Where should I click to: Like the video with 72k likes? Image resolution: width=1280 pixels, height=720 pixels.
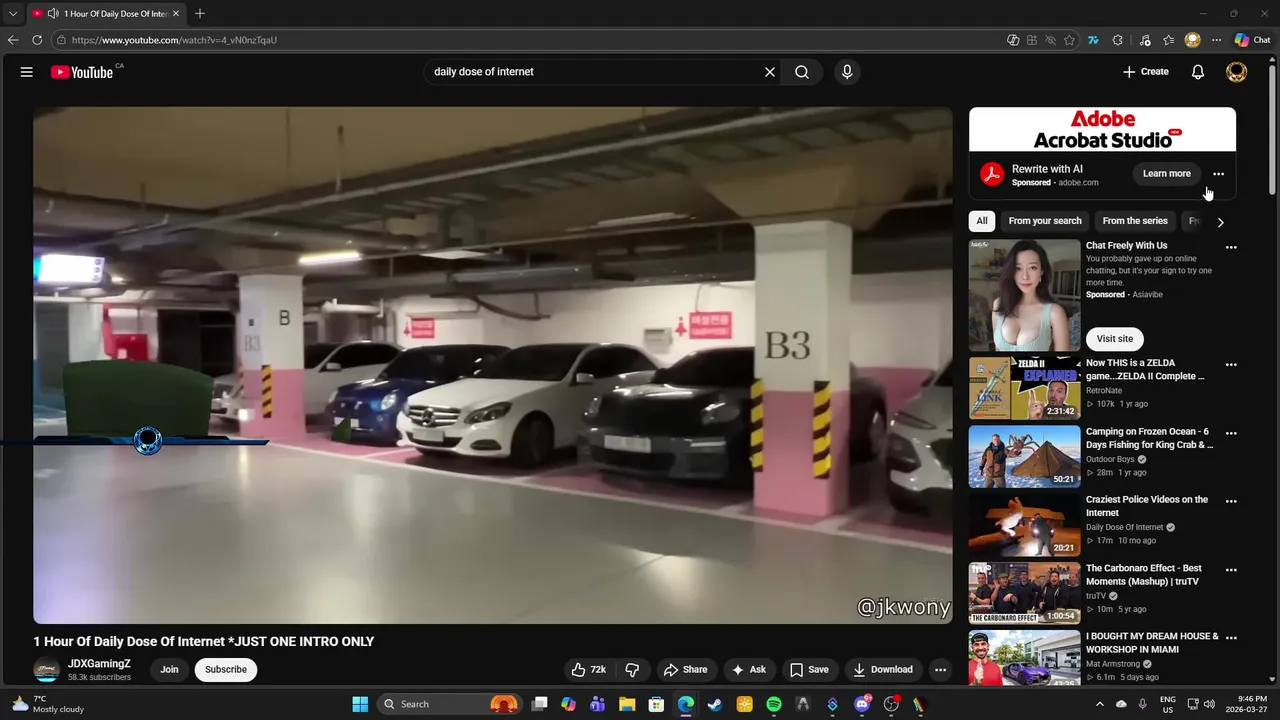click(x=589, y=670)
